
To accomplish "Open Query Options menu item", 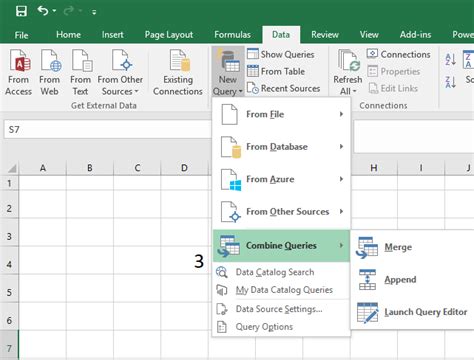I will 281,327.
